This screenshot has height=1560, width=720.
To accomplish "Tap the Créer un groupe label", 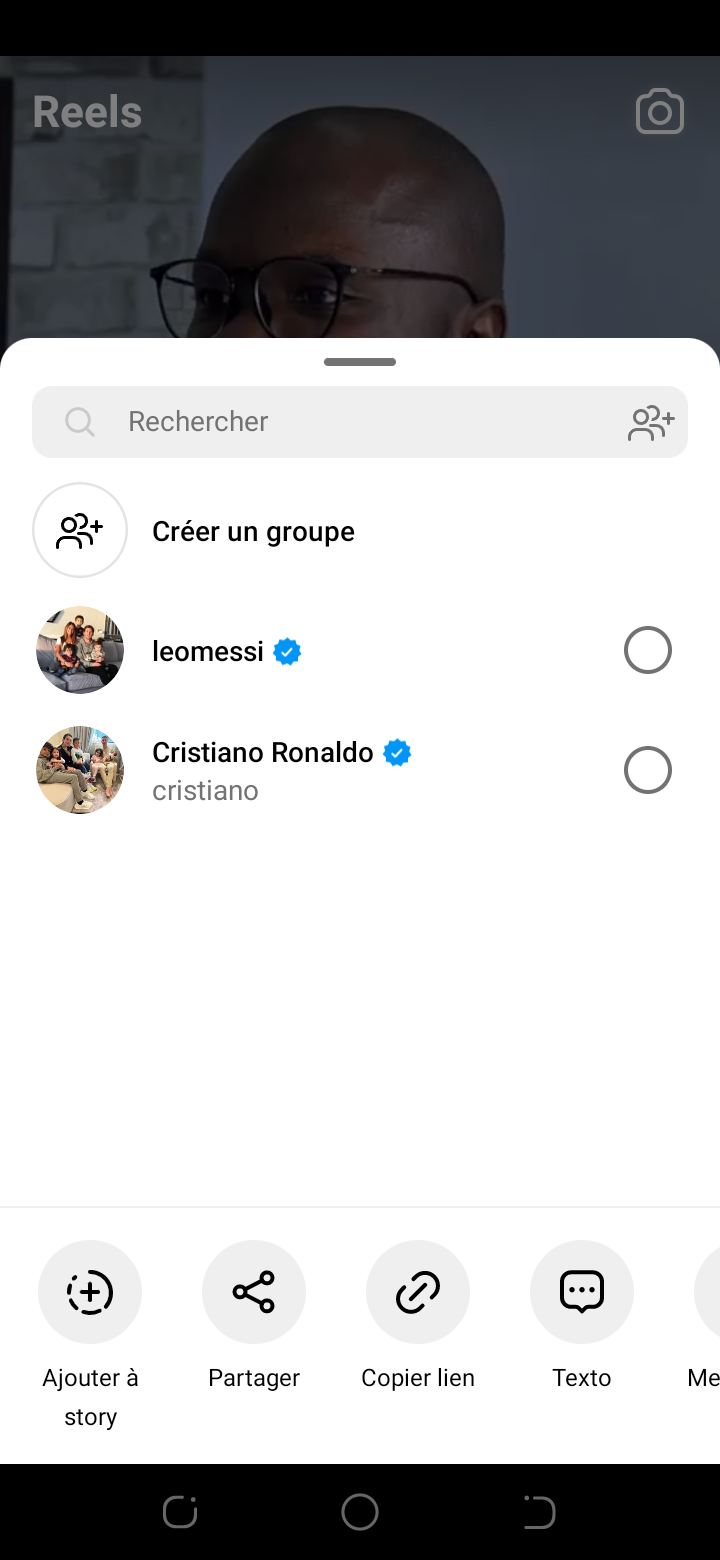I will pyautogui.click(x=253, y=531).
